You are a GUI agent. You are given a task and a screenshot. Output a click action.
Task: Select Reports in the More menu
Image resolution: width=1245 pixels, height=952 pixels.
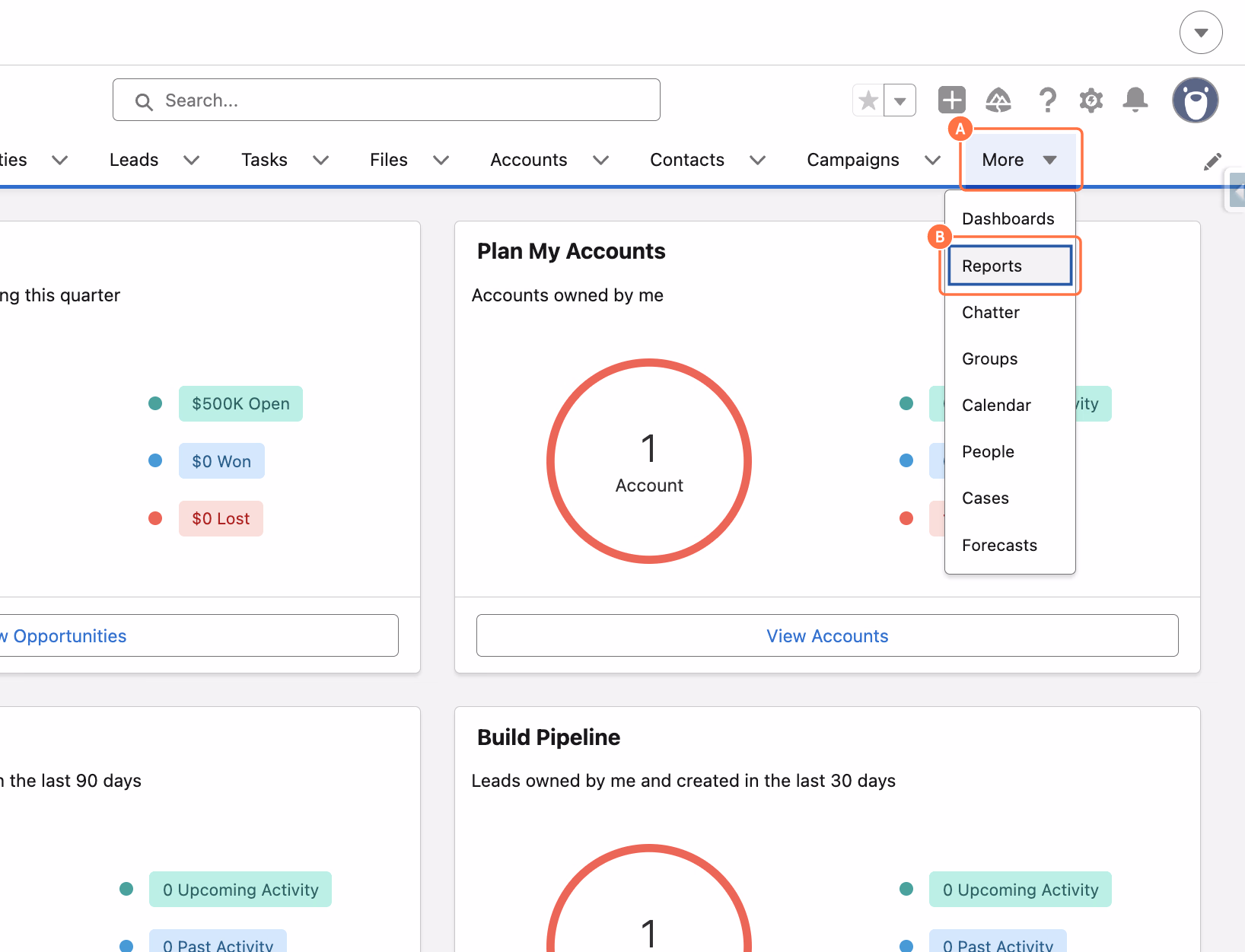1010,266
